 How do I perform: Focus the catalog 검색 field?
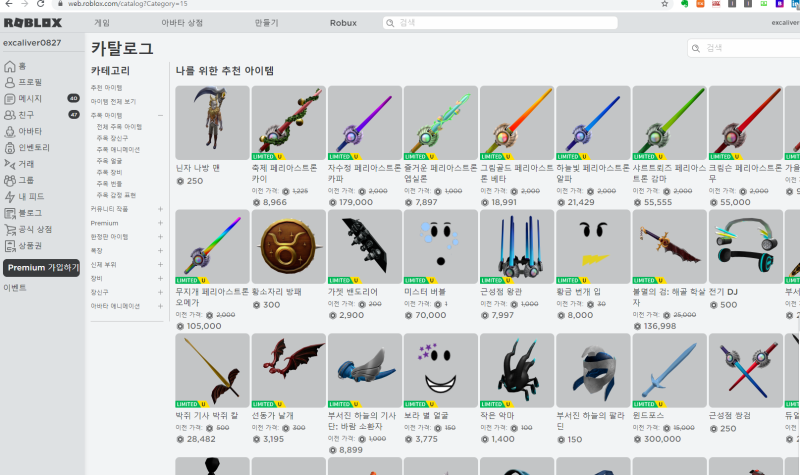(x=745, y=48)
